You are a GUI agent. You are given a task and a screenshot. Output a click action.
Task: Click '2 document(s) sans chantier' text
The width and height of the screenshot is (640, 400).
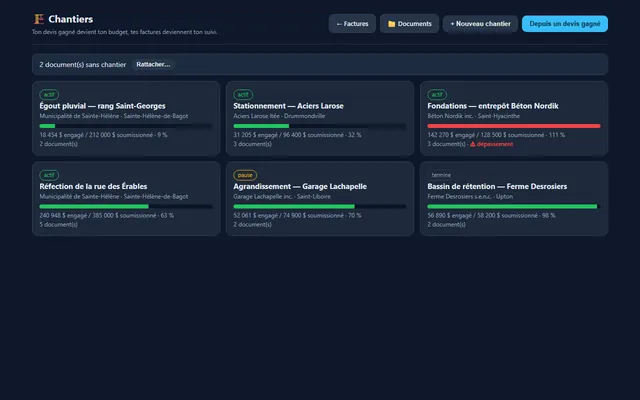82,64
